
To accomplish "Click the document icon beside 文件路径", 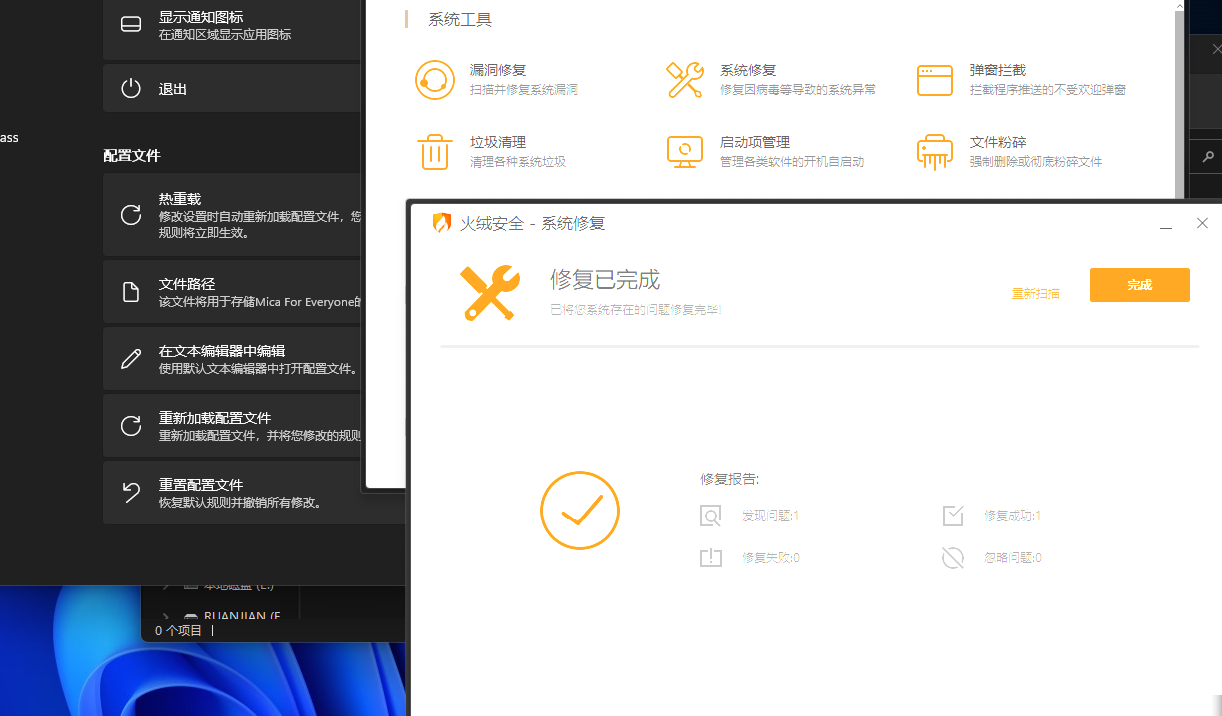I will (x=131, y=292).
